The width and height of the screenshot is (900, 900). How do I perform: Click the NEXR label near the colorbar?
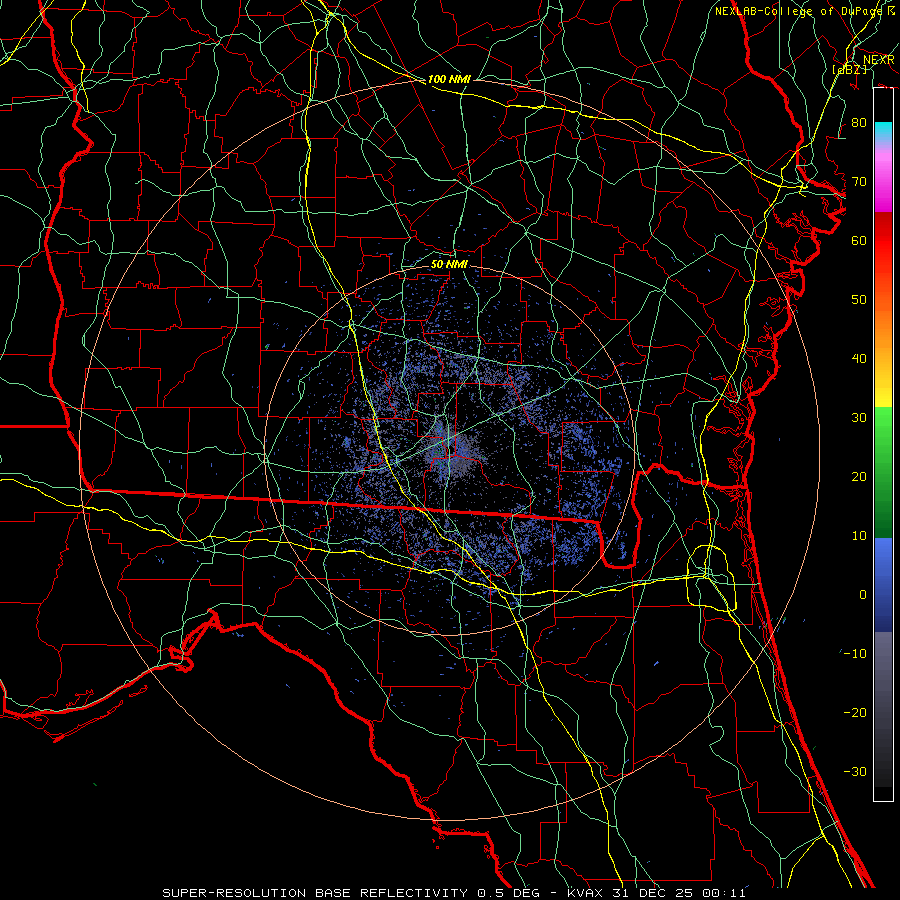(878, 60)
